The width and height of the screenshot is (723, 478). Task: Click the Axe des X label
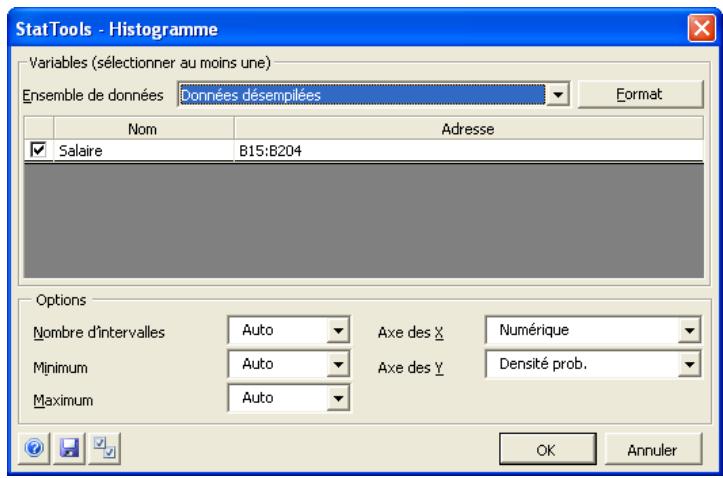coord(410,332)
